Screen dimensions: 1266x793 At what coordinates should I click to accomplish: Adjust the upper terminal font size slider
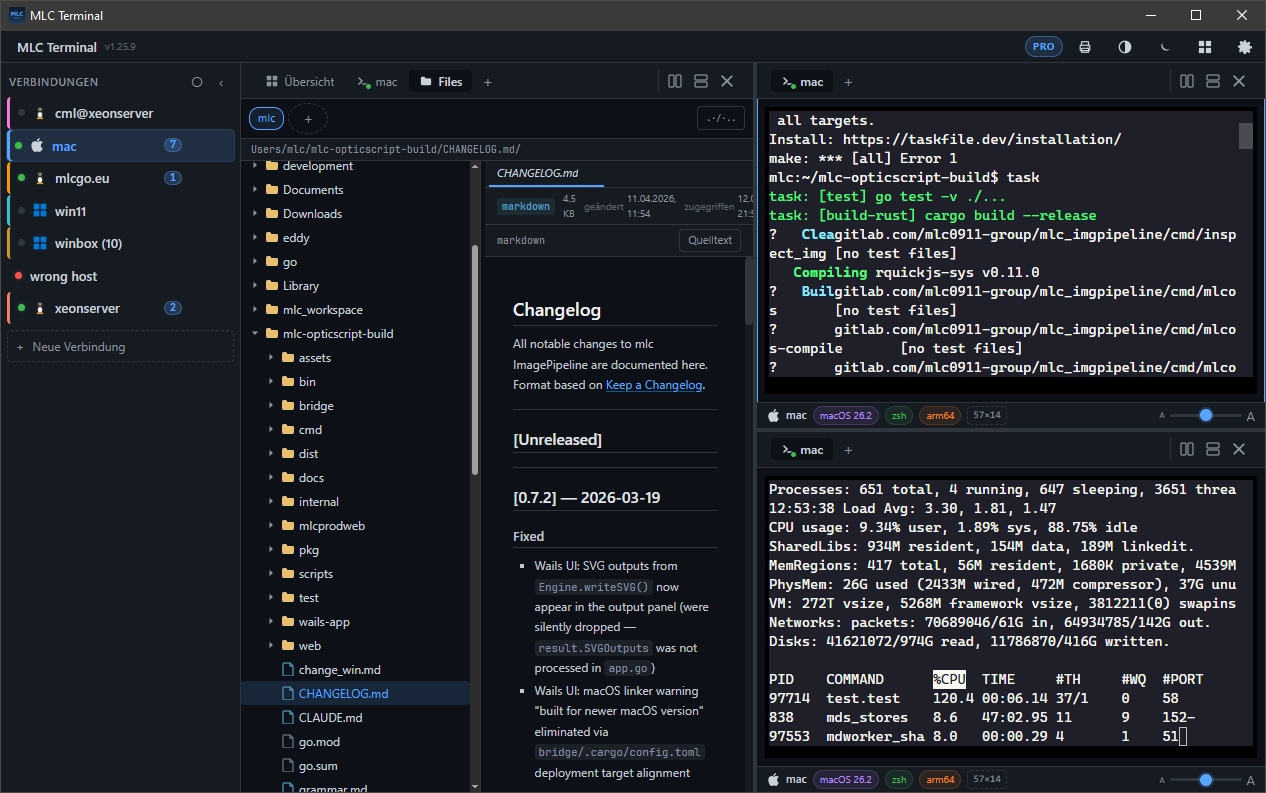[1205, 415]
